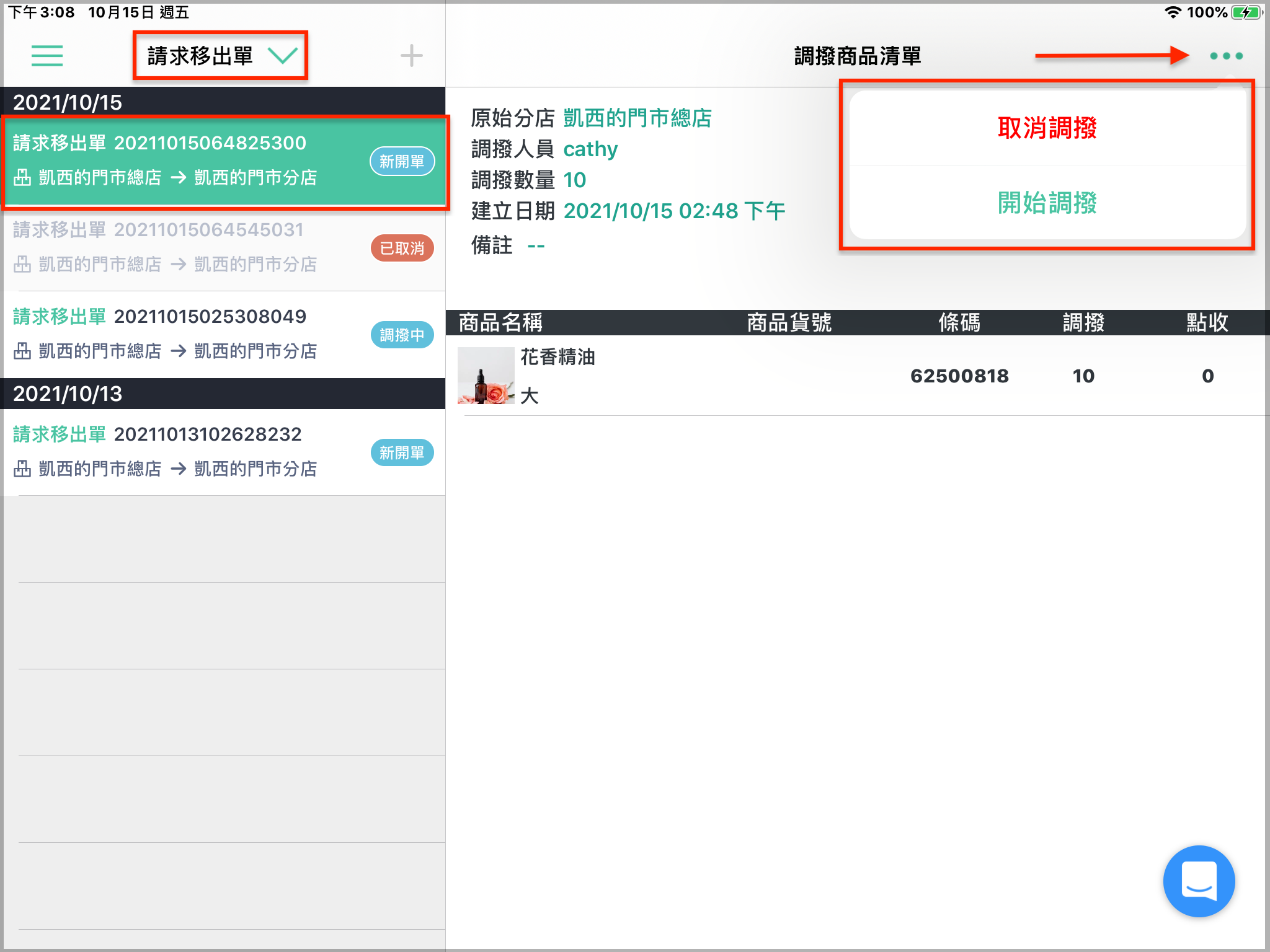Click the green chevron beside 請求移出單
1270x952 pixels.
283,56
